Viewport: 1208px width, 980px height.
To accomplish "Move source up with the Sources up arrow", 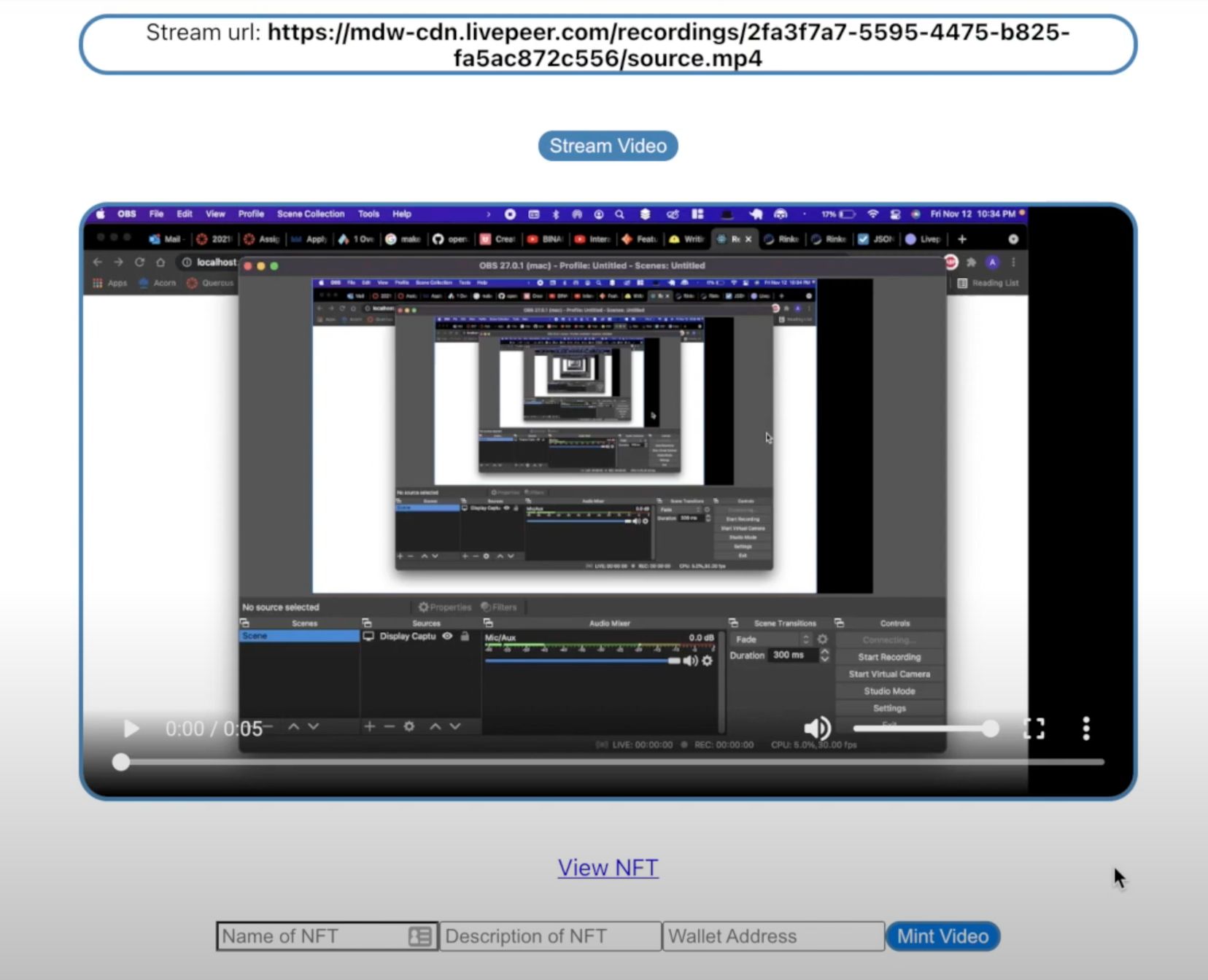I will (x=435, y=726).
